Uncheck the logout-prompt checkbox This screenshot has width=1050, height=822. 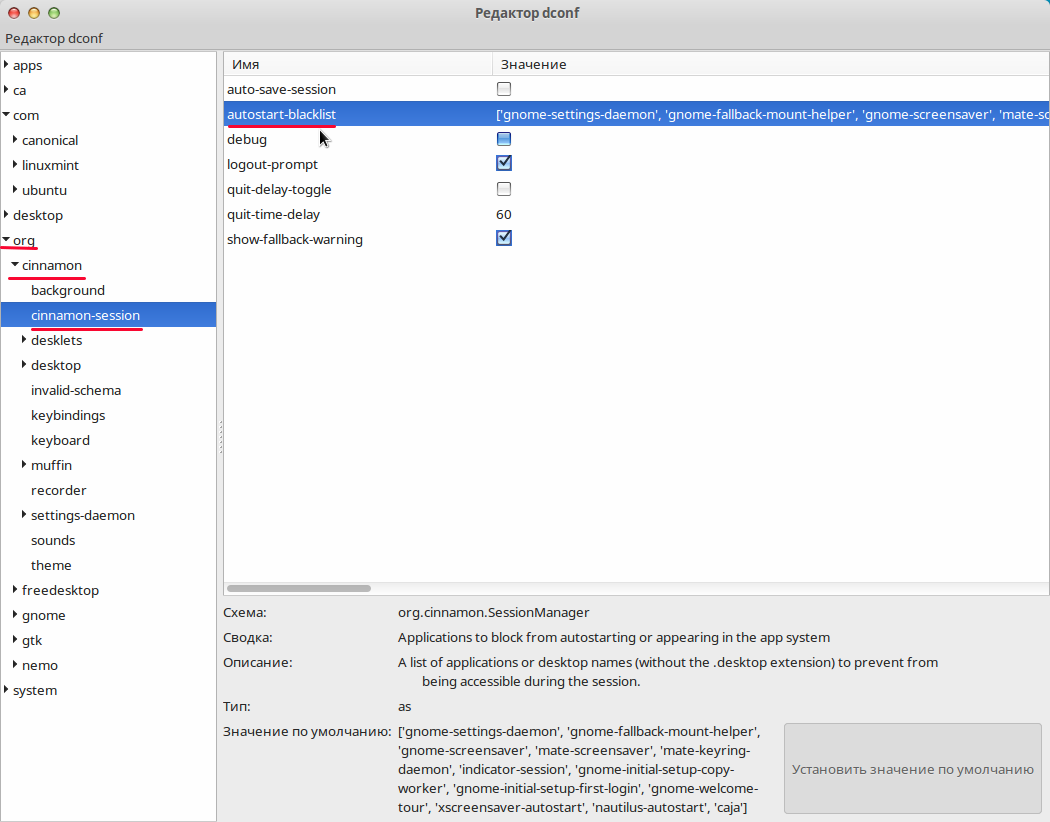(504, 163)
